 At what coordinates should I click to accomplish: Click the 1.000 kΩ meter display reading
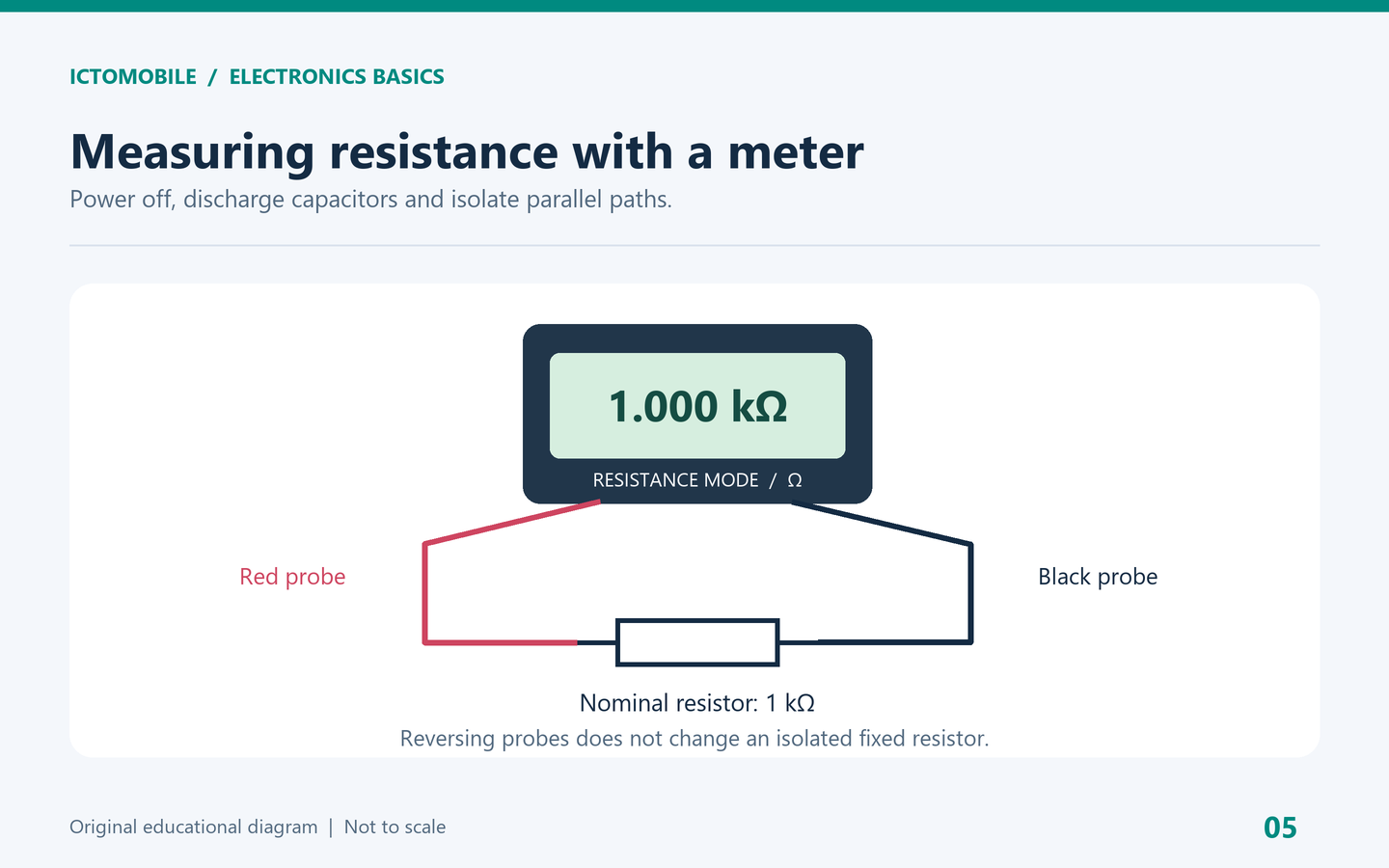697,406
